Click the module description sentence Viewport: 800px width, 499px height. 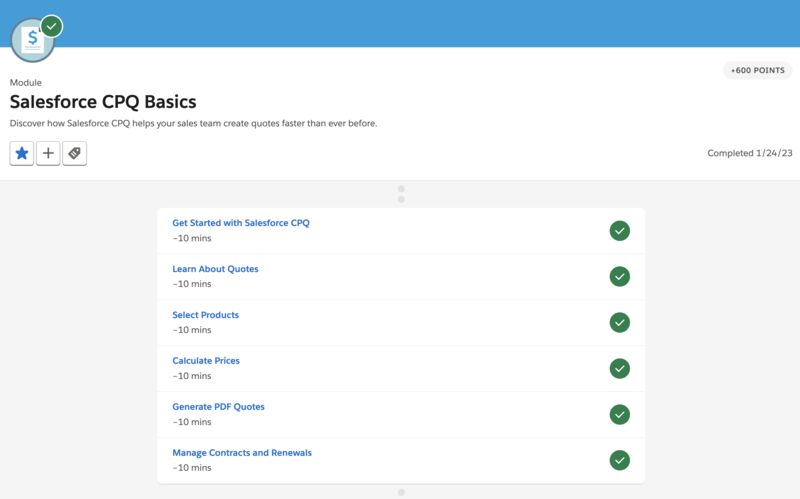coord(193,123)
